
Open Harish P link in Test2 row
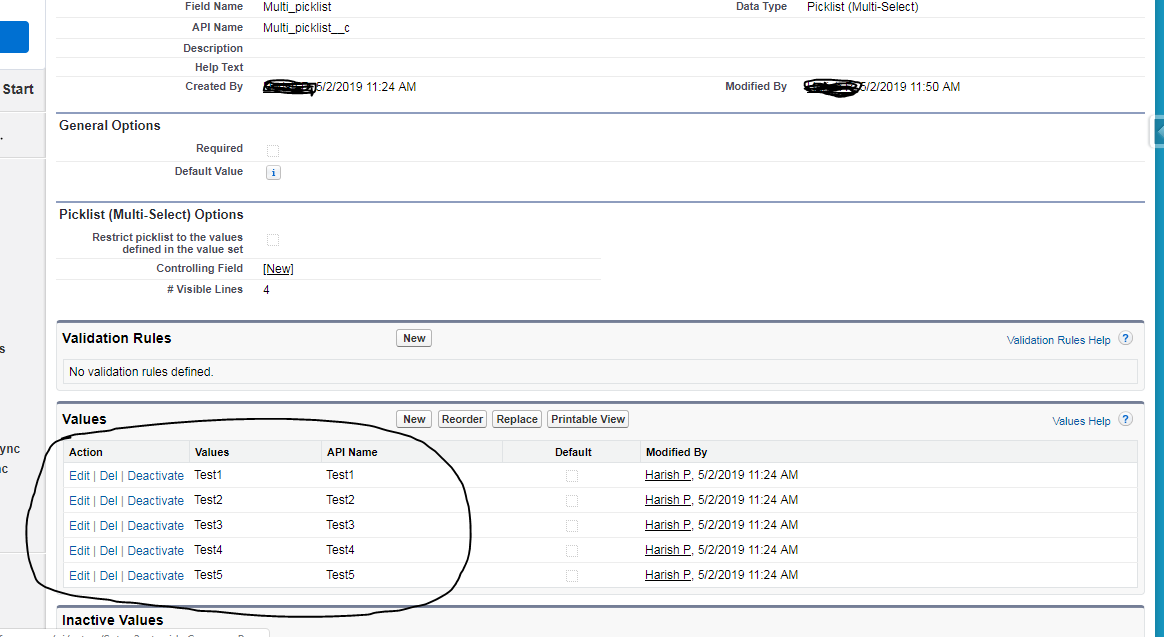coord(668,500)
